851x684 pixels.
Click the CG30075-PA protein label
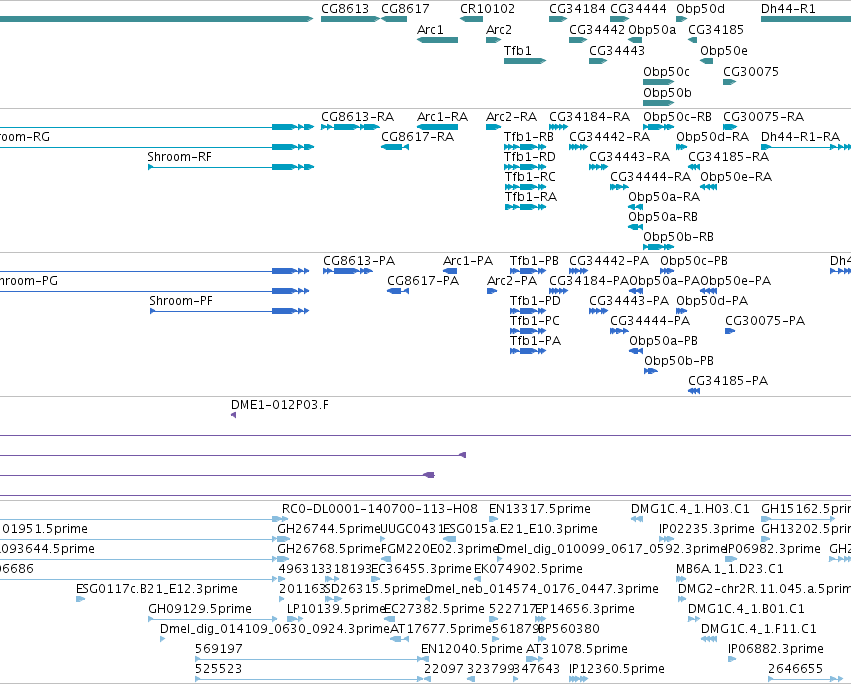pyautogui.click(x=765, y=321)
